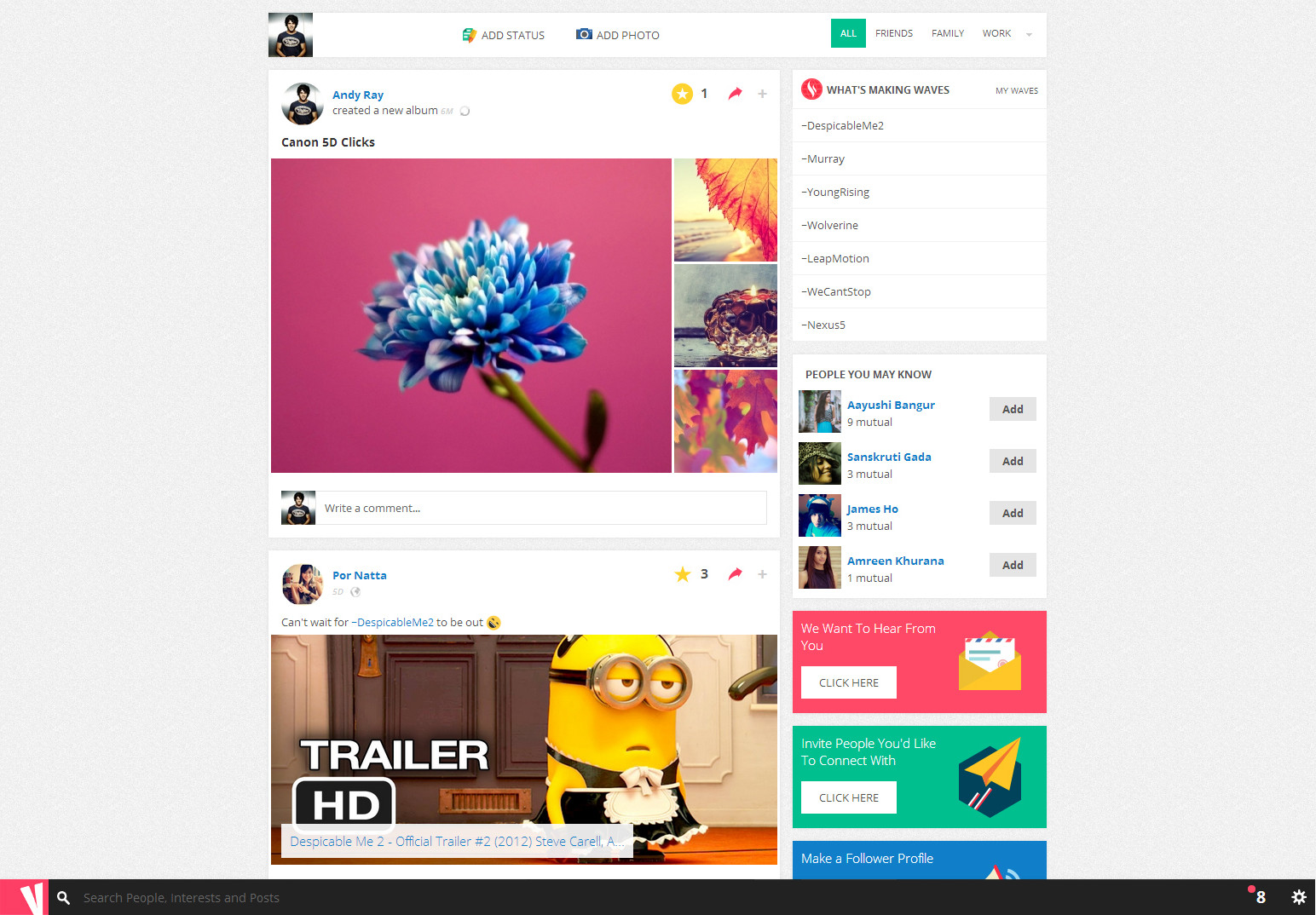Star Por Natta's Despicable Me post
This screenshot has height=915, width=1316.
tap(682, 574)
